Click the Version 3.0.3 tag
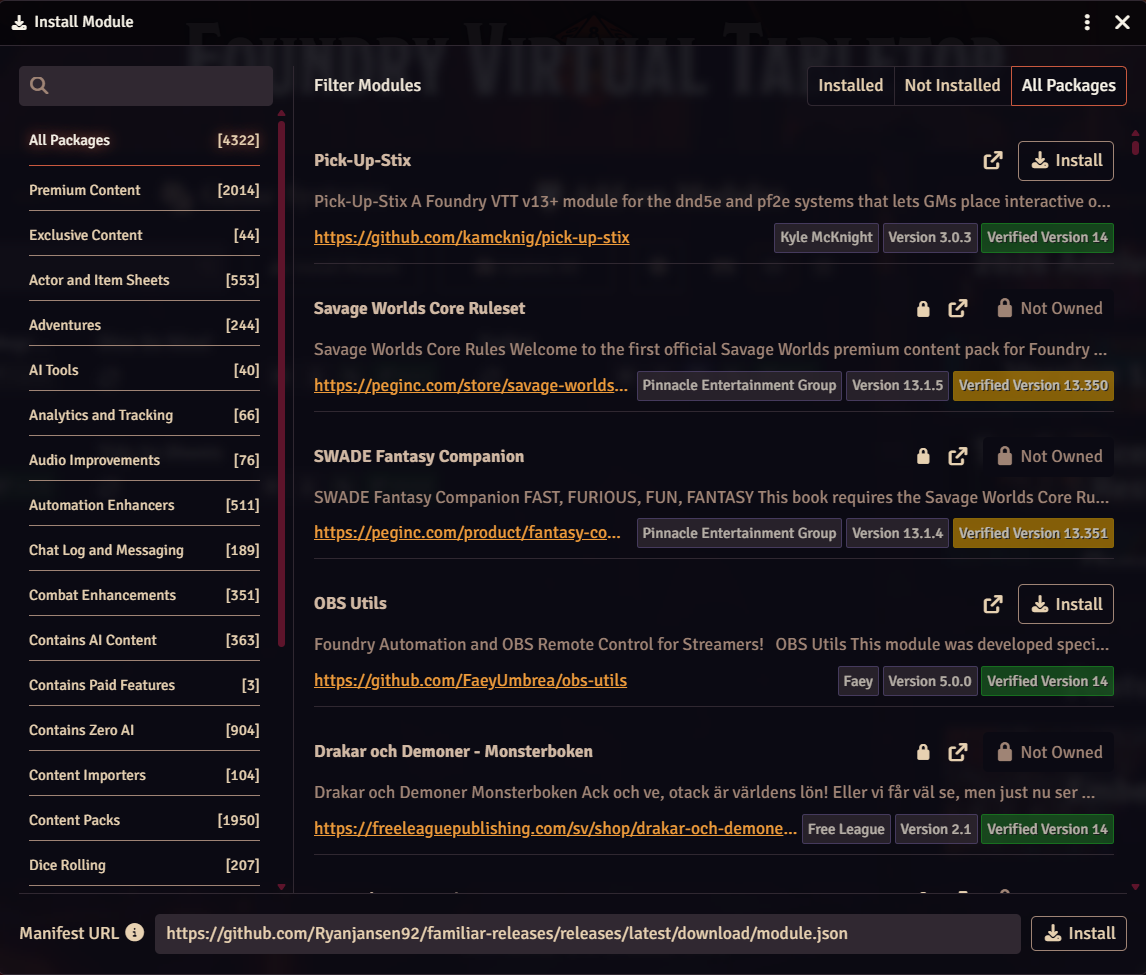This screenshot has height=975, width=1146. pyautogui.click(x=930, y=238)
